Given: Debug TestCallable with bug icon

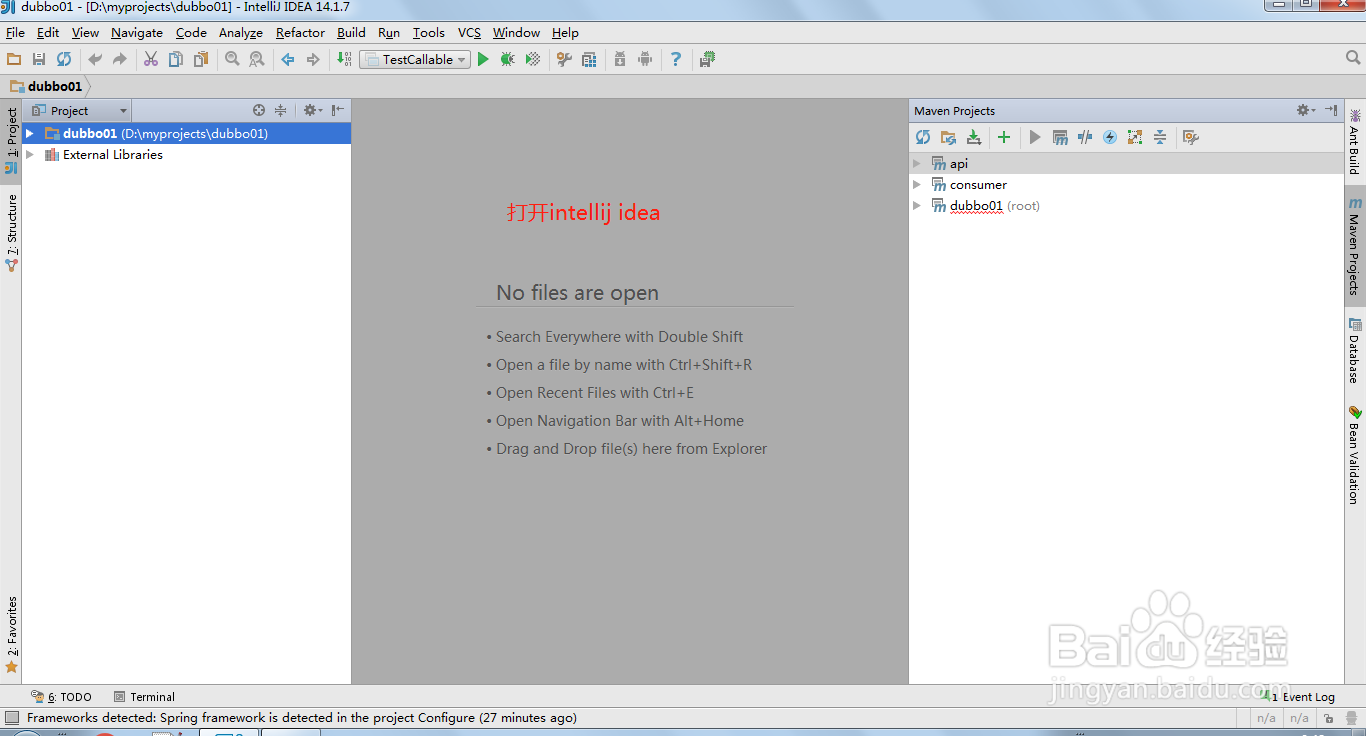Looking at the screenshot, I should (x=508, y=59).
